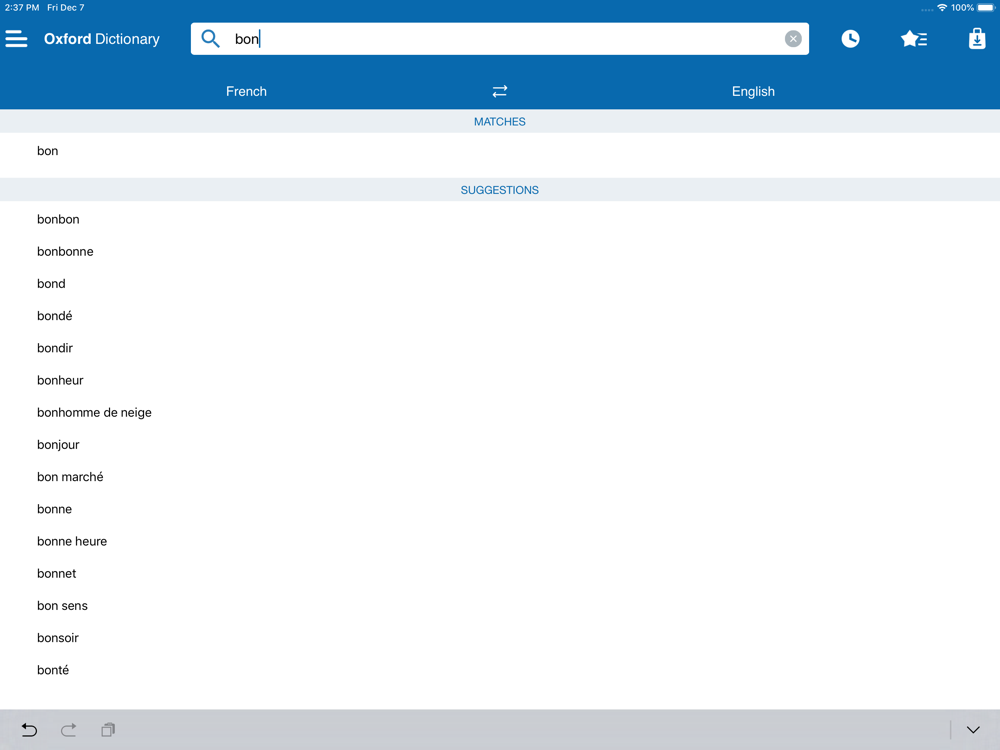Collapse the keyboard bar with chevron
This screenshot has height=750, width=1000.
tap(973, 730)
